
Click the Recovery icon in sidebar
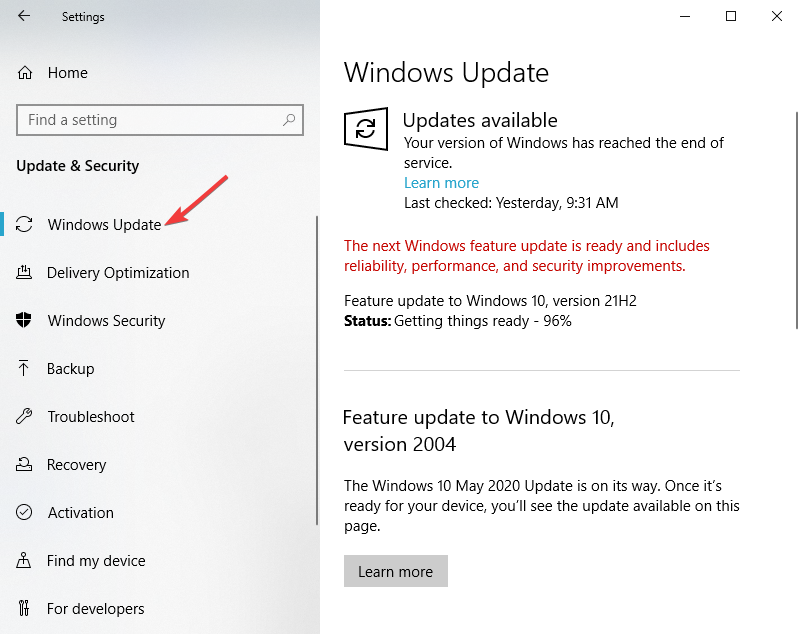point(24,465)
